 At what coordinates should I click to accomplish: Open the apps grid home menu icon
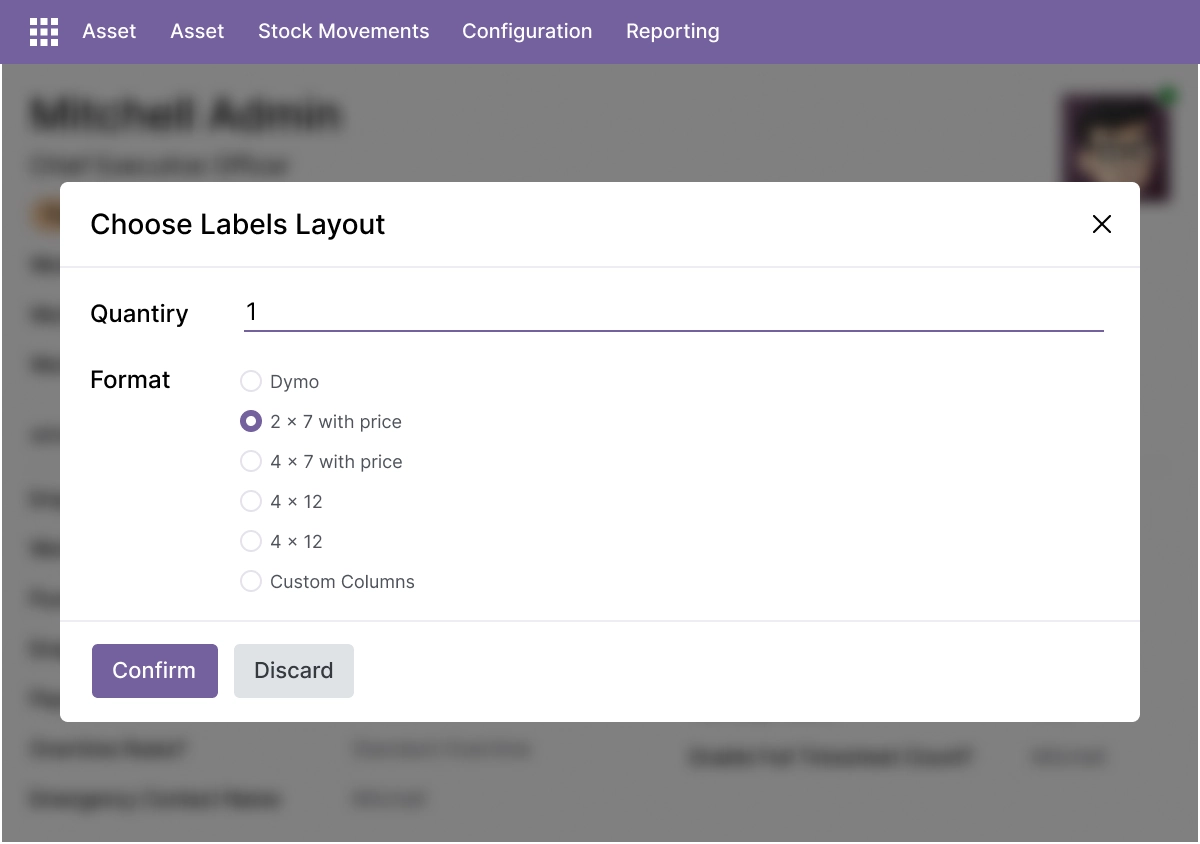click(44, 32)
